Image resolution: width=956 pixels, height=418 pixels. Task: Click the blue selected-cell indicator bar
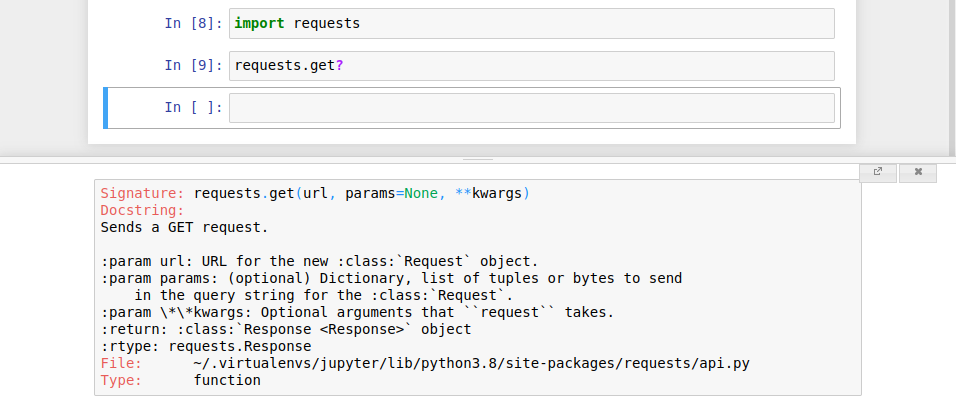[x=105, y=108]
